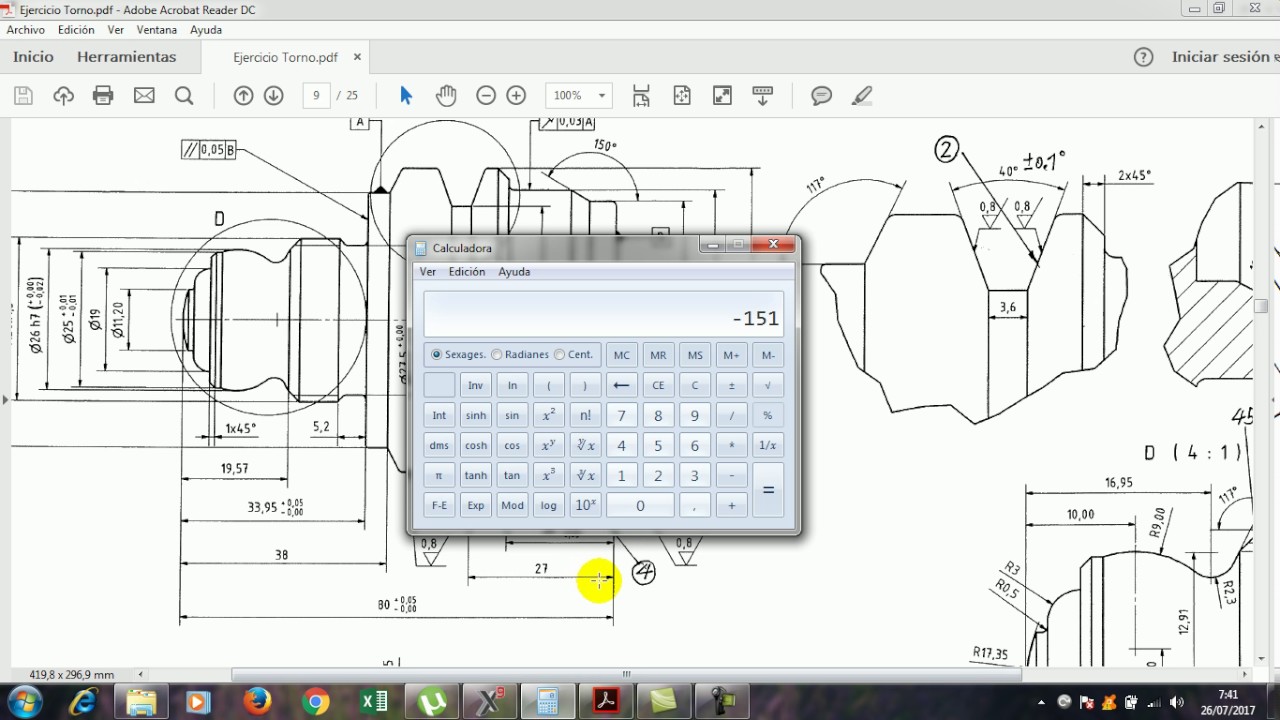This screenshot has width=1280, height=720.
Task: Click the calculator dms button
Action: 439,445
